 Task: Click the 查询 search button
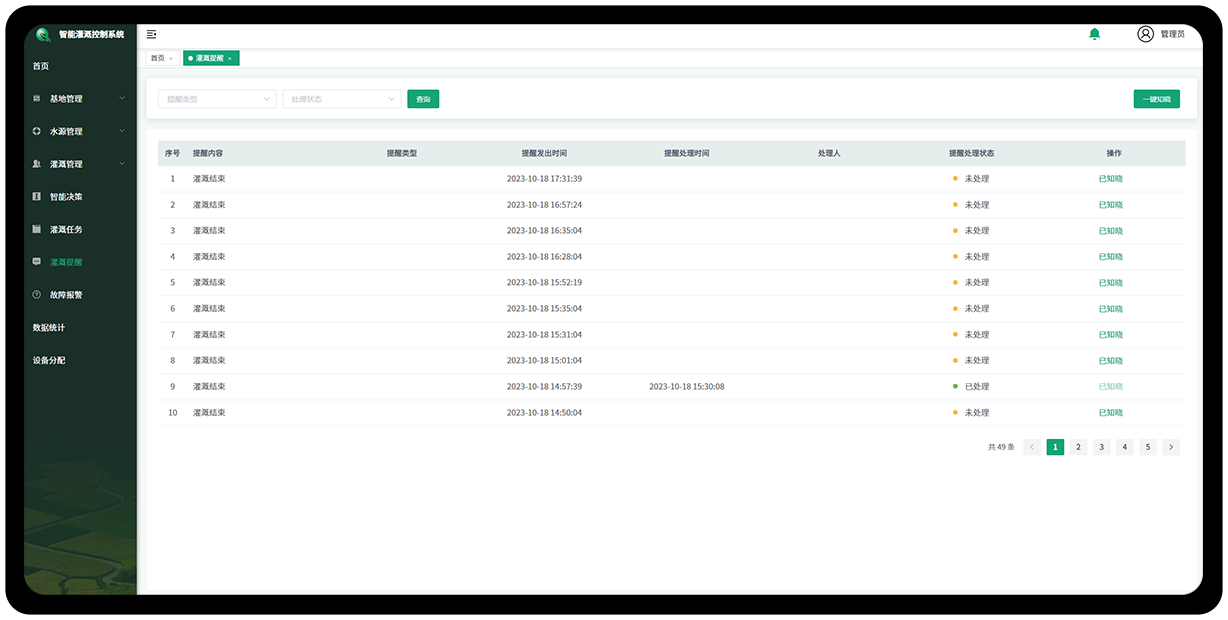[423, 99]
